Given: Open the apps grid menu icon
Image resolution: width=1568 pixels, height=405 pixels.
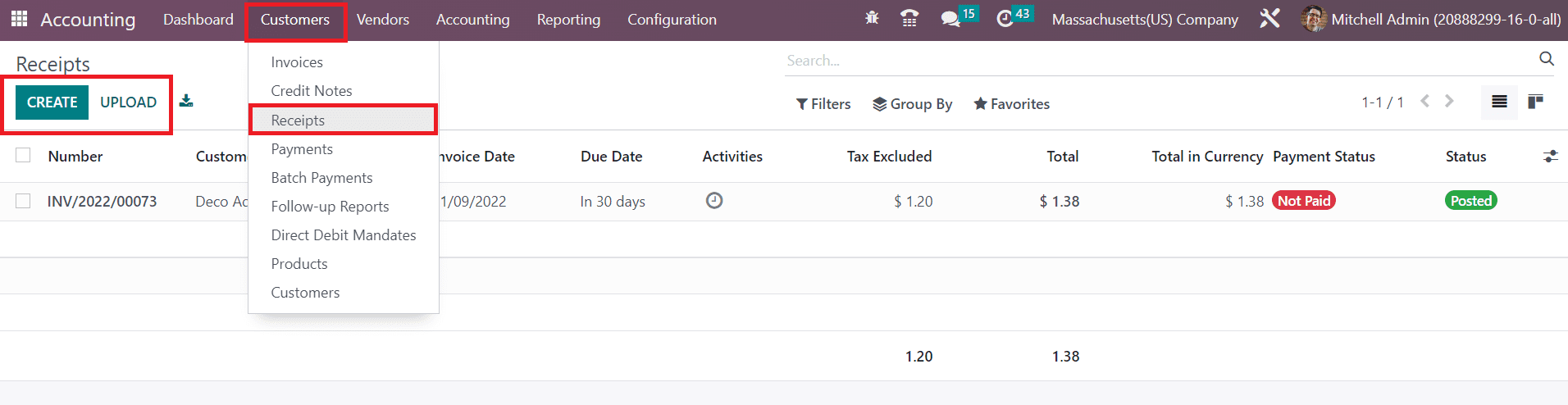Looking at the screenshot, I should point(19,19).
